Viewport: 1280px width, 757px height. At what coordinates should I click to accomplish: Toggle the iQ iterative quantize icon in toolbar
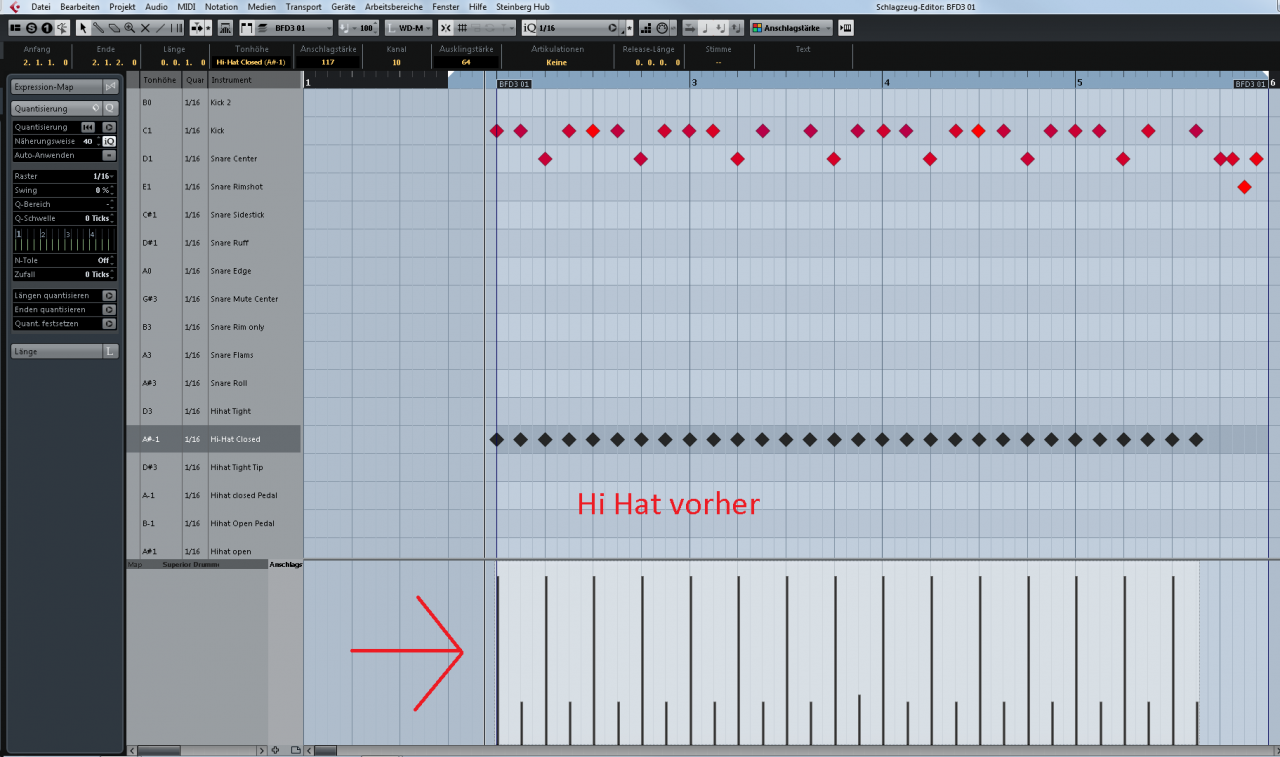pyautogui.click(x=529, y=28)
